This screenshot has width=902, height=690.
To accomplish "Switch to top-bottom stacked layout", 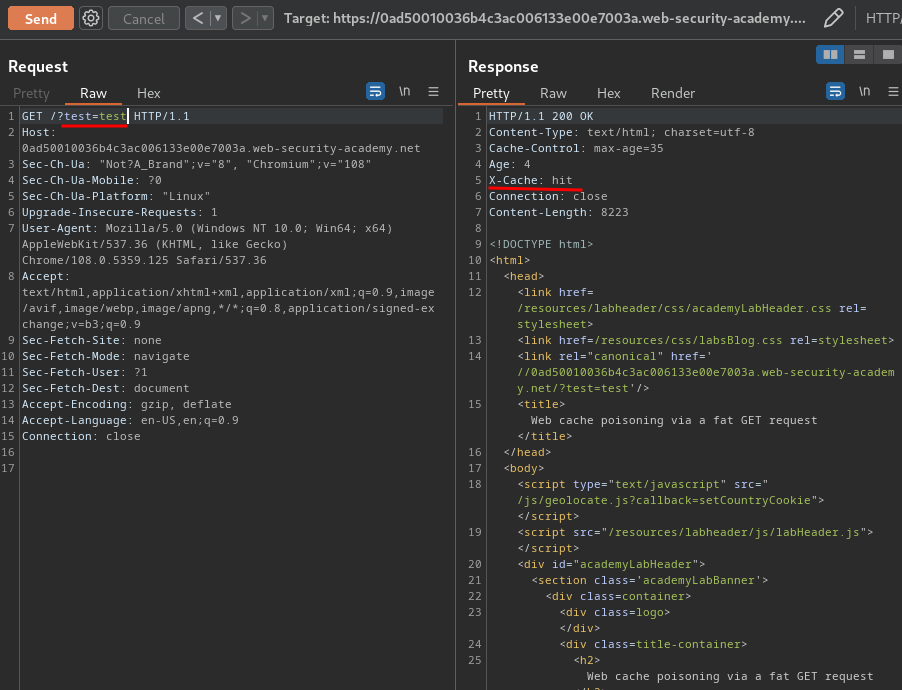I will click(859, 55).
